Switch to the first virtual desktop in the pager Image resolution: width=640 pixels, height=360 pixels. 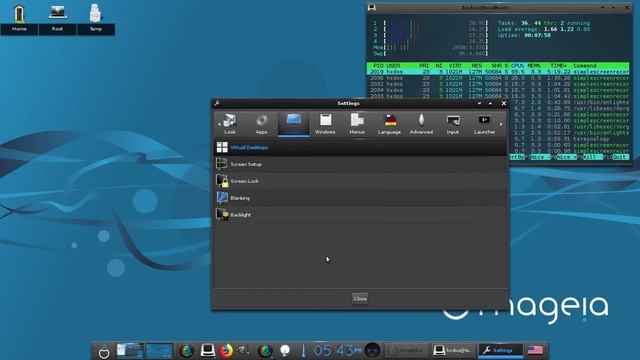point(130,351)
